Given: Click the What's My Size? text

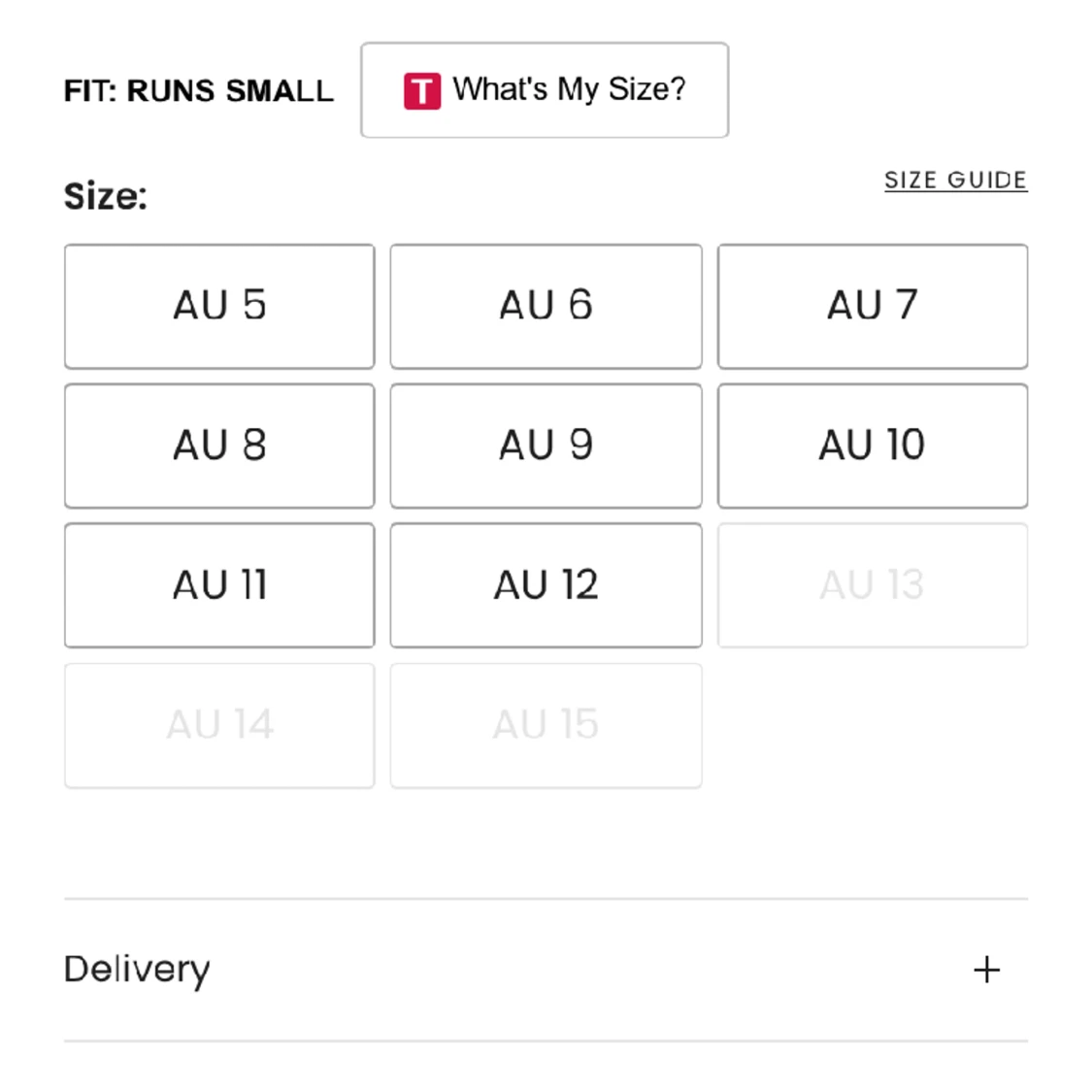Looking at the screenshot, I should pos(569,89).
